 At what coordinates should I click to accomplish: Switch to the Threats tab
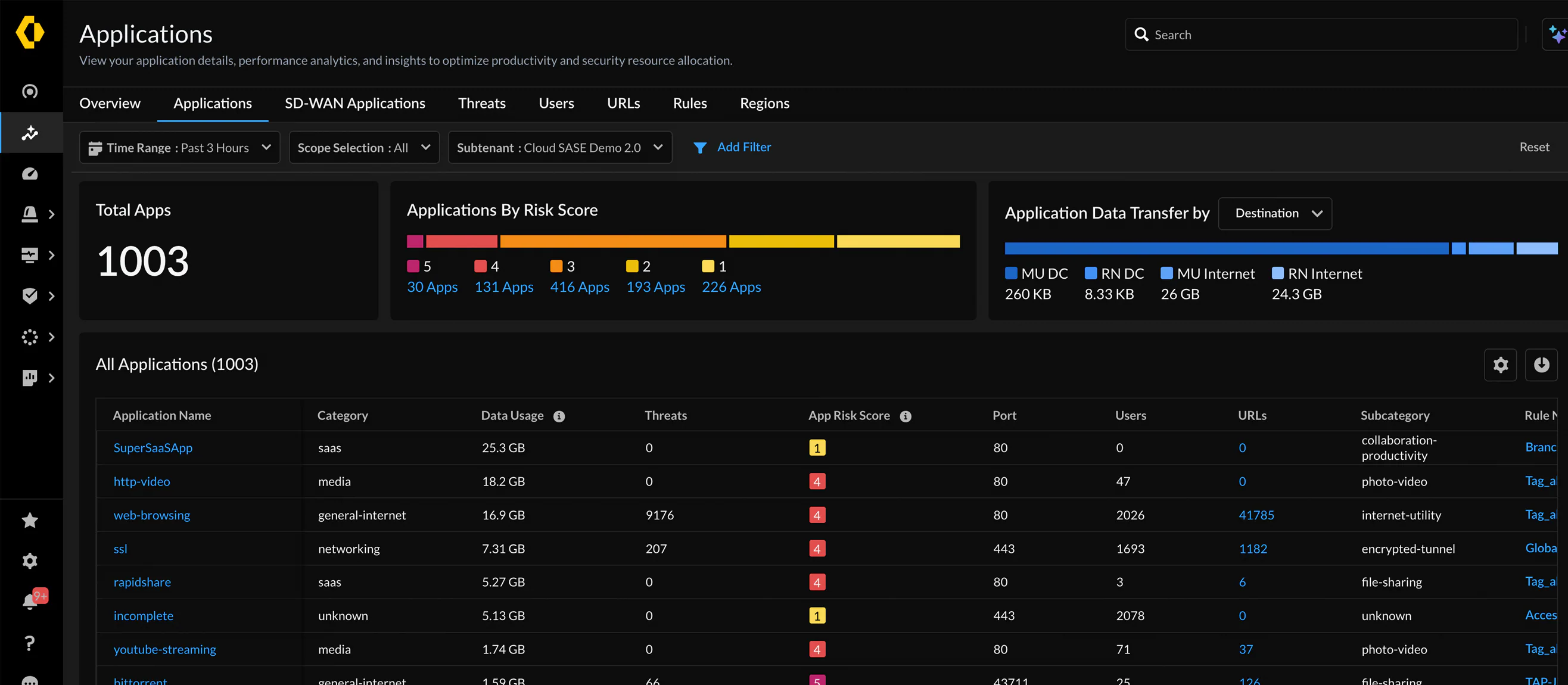click(481, 104)
